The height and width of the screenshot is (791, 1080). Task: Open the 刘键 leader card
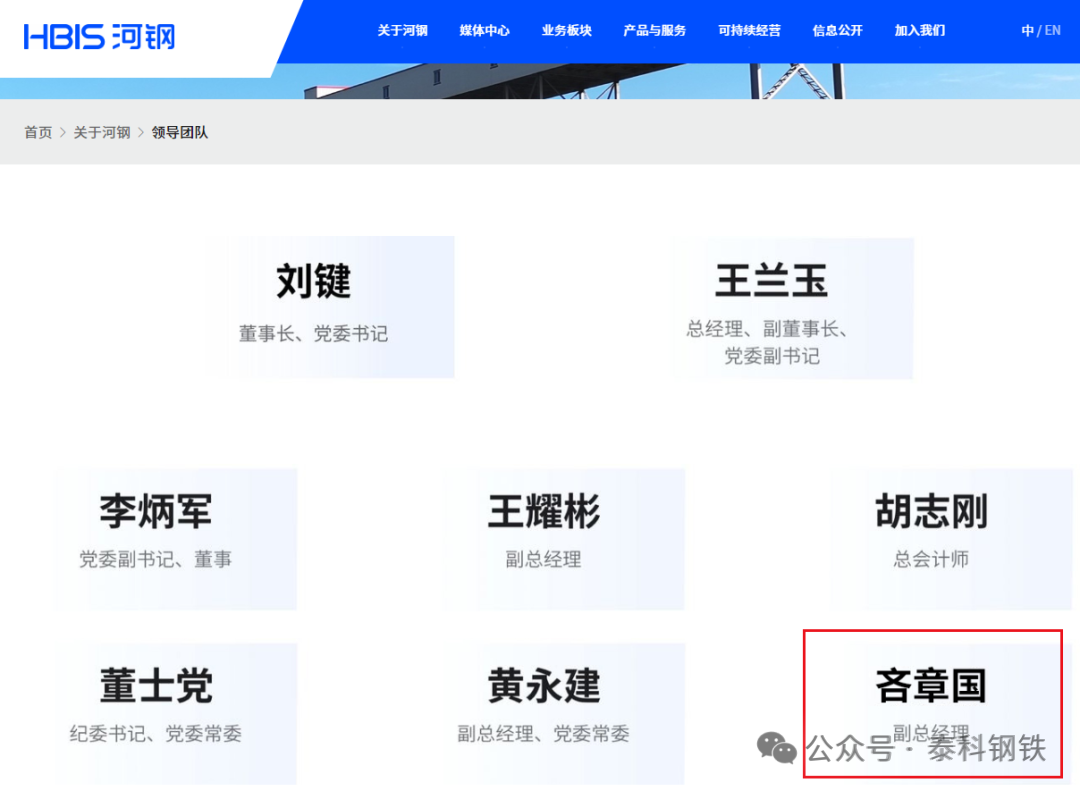(x=329, y=307)
